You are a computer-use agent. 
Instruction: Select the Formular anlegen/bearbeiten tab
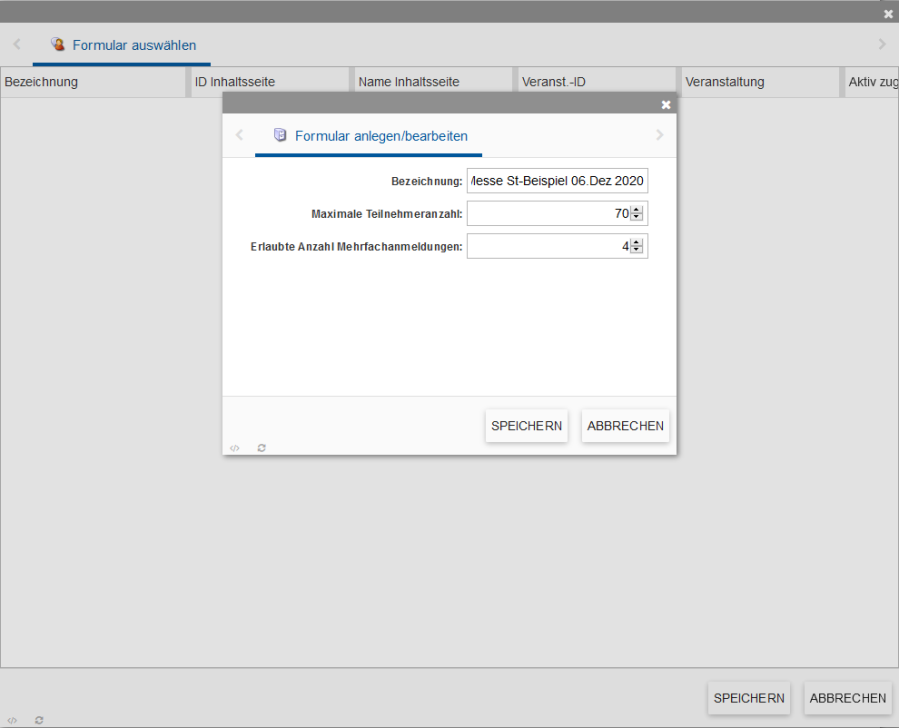pyautogui.click(x=380, y=136)
